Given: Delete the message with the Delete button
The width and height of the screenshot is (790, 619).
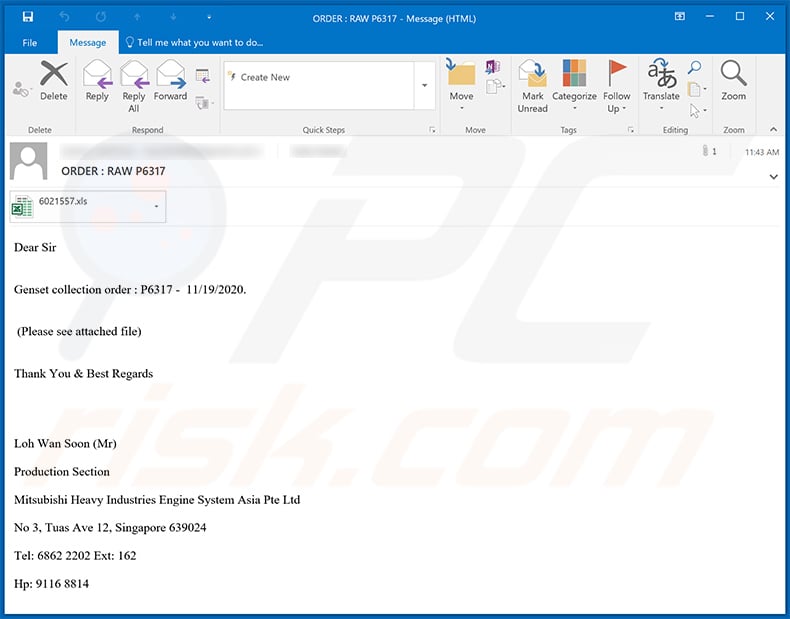Looking at the screenshot, I should [x=54, y=81].
